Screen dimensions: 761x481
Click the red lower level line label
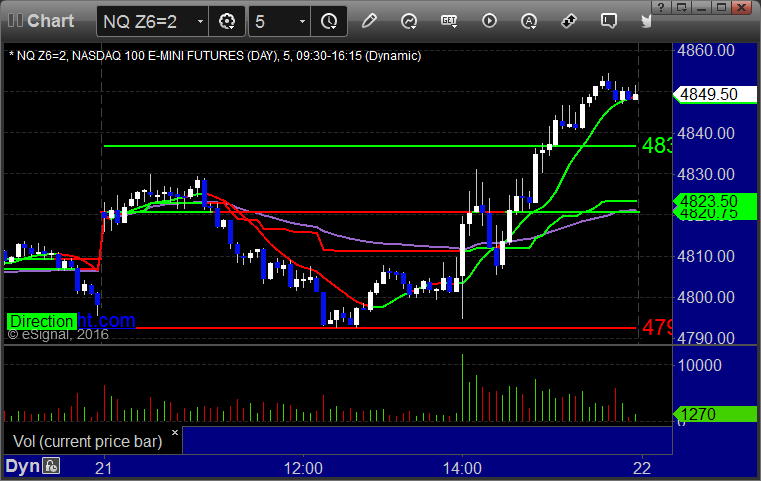(657, 328)
